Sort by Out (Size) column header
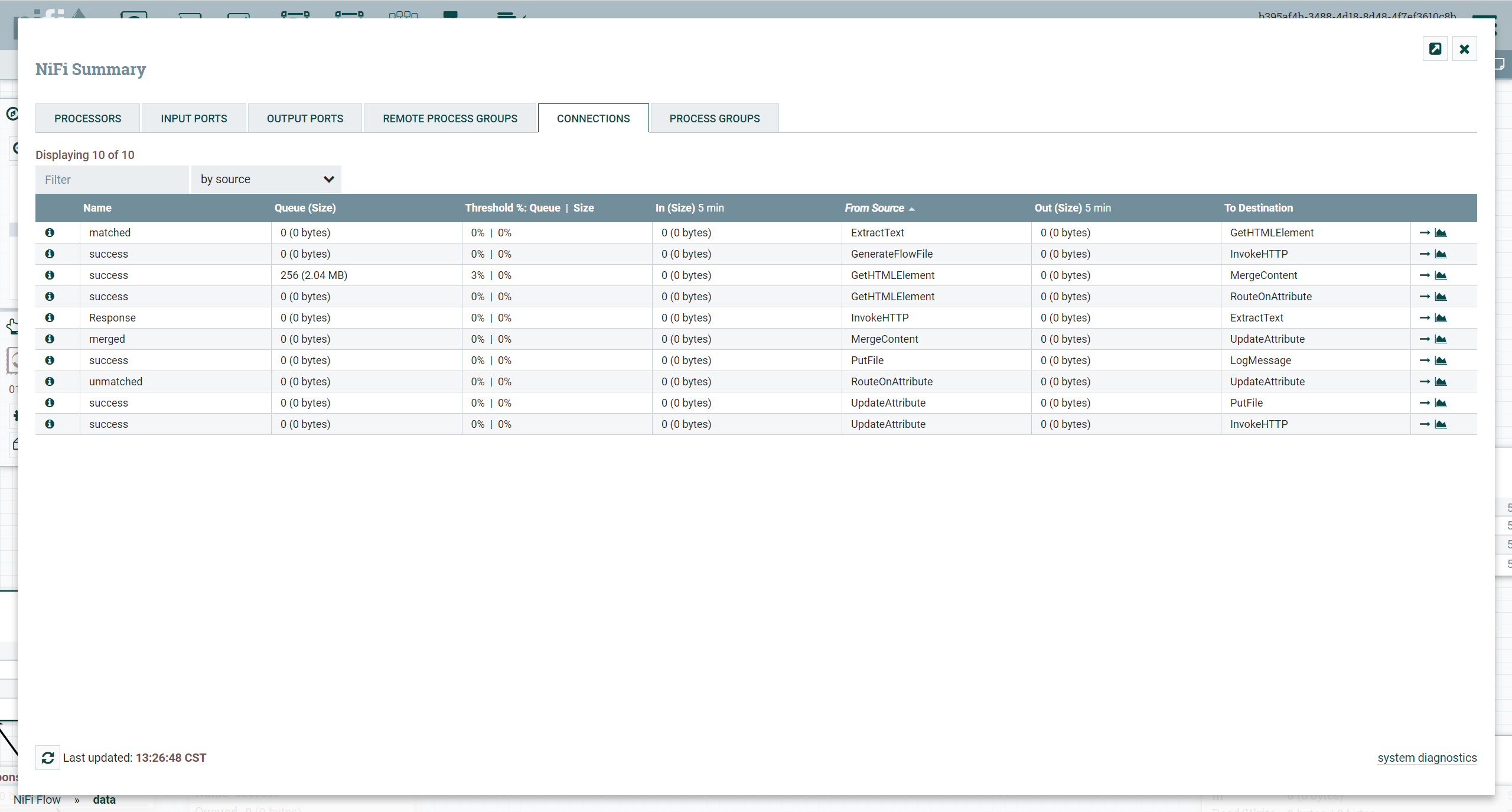The width and height of the screenshot is (1512, 812). click(1073, 208)
